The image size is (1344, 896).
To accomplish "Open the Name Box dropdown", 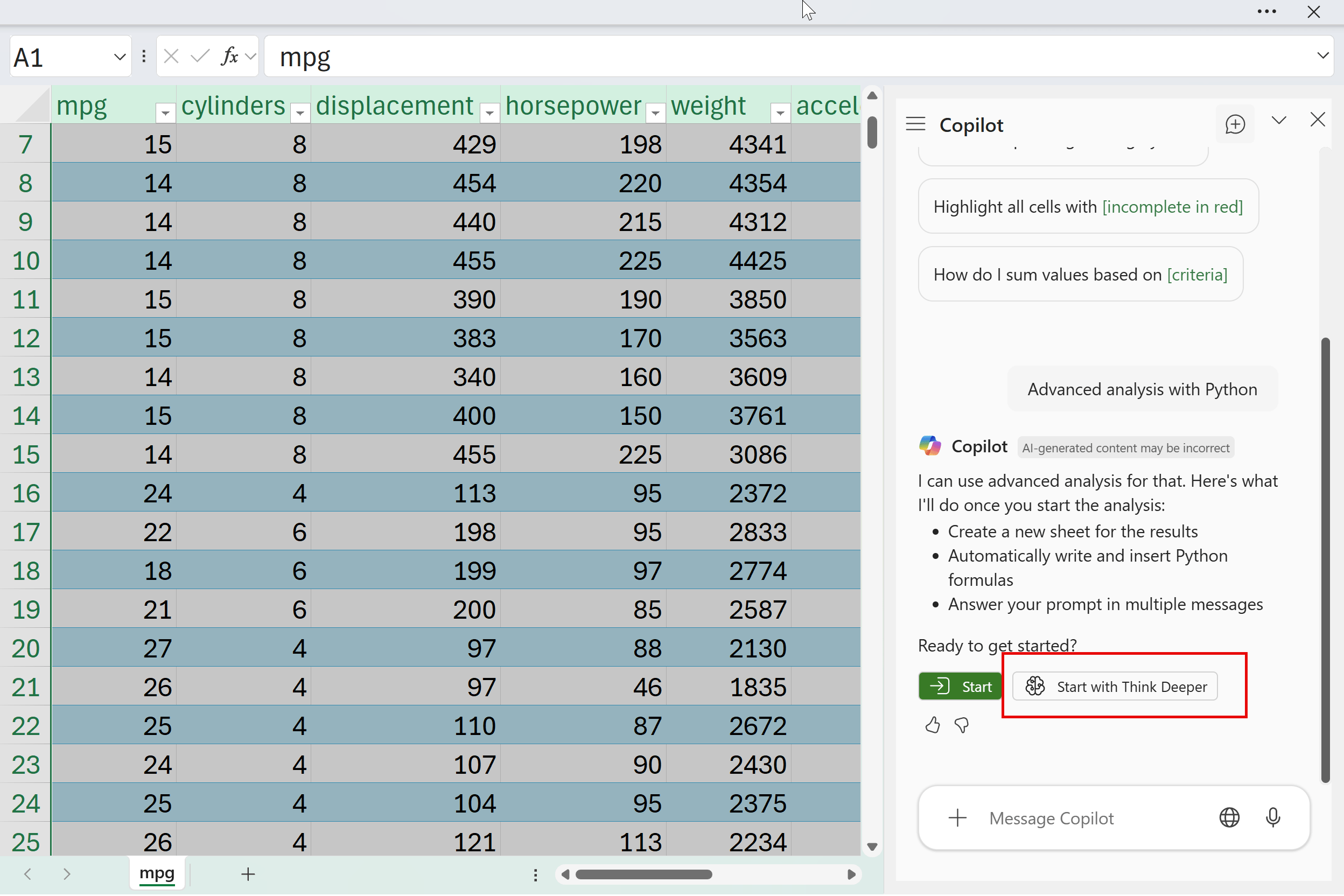I will point(120,57).
